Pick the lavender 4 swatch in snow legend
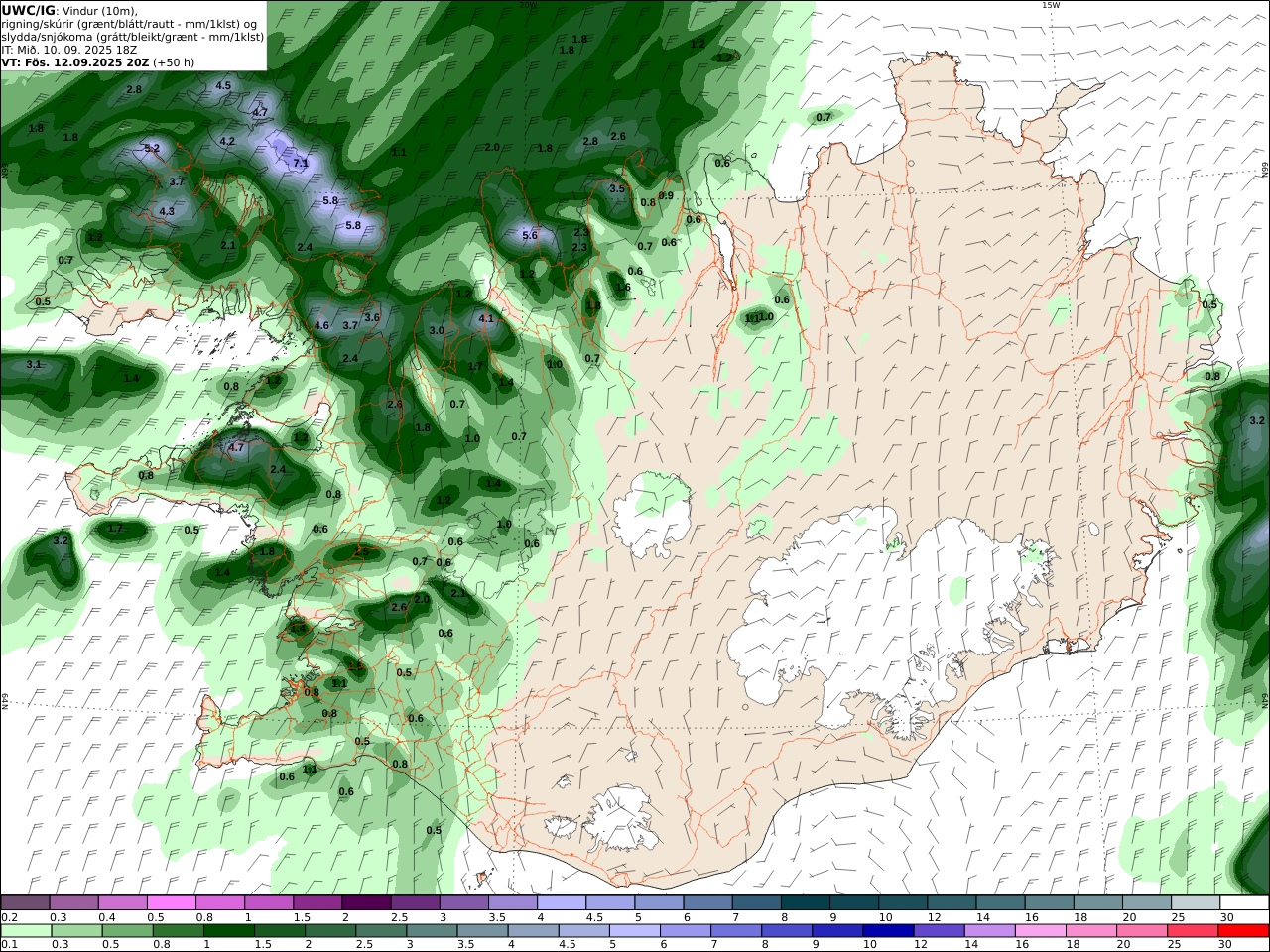Image resolution: width=1270 pixels, height=952 pixels. click(x=562, y=903)
